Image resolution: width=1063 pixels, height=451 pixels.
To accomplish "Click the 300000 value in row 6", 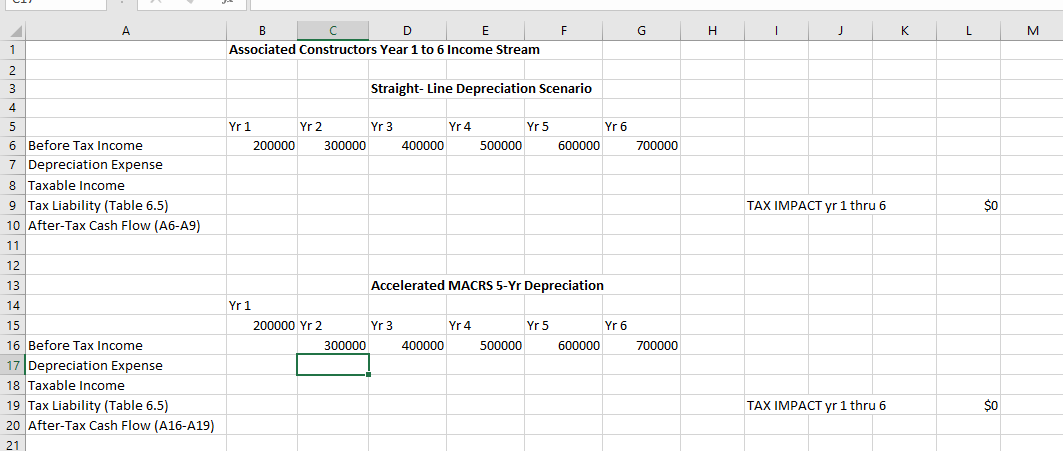I will click(345, 146).
